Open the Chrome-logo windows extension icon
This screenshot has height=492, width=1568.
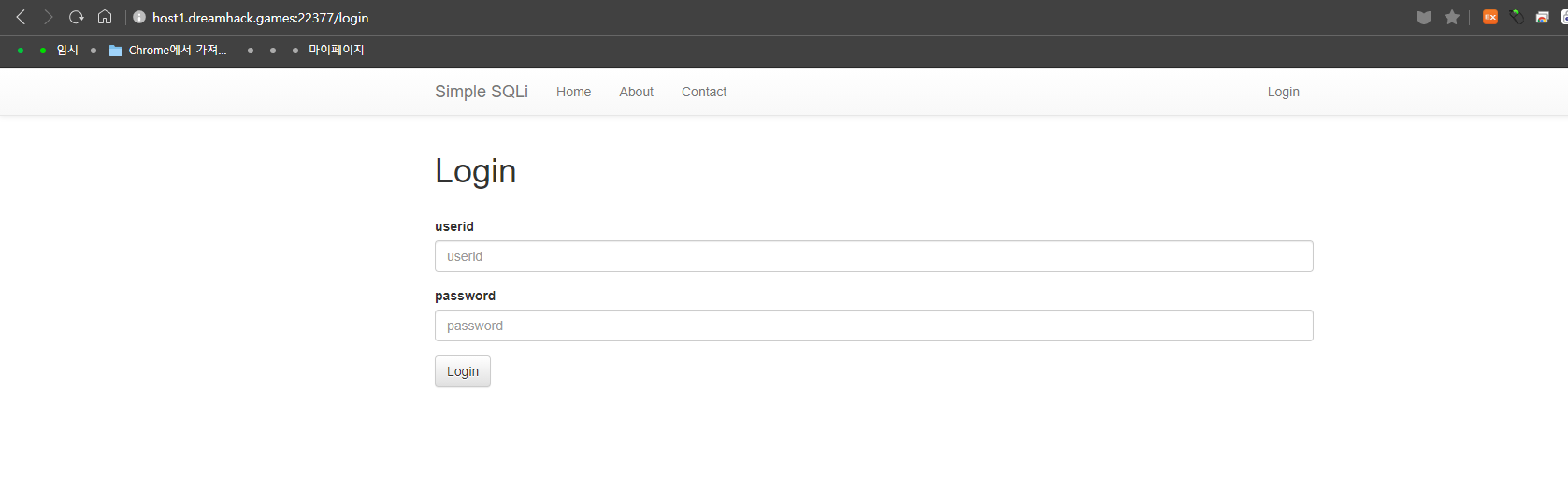[1543, 17]
